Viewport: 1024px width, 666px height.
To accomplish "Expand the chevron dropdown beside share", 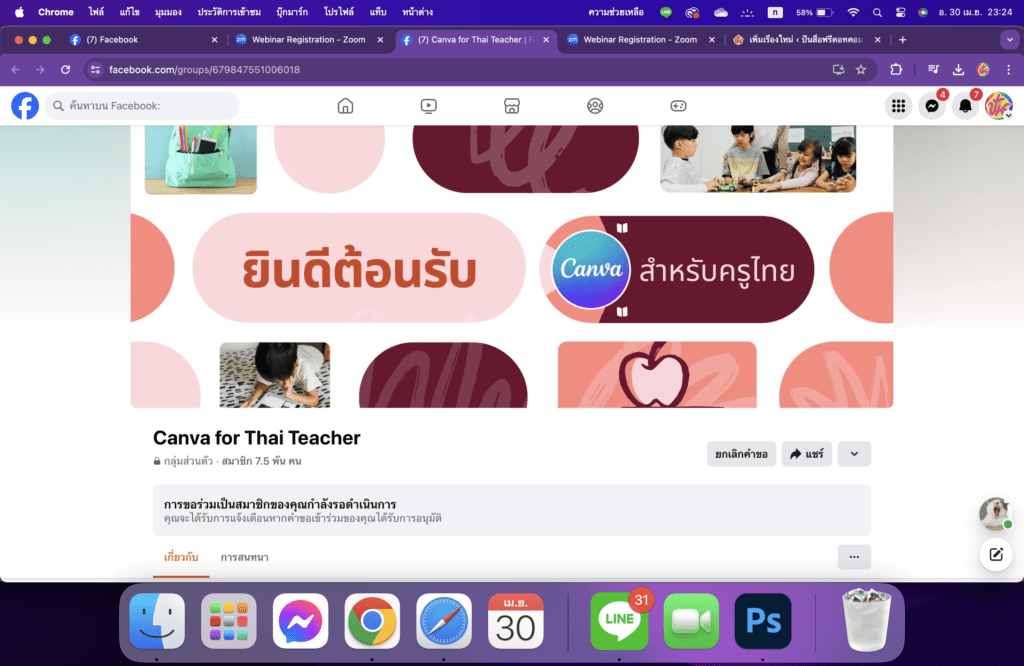I will coord(854,454).
